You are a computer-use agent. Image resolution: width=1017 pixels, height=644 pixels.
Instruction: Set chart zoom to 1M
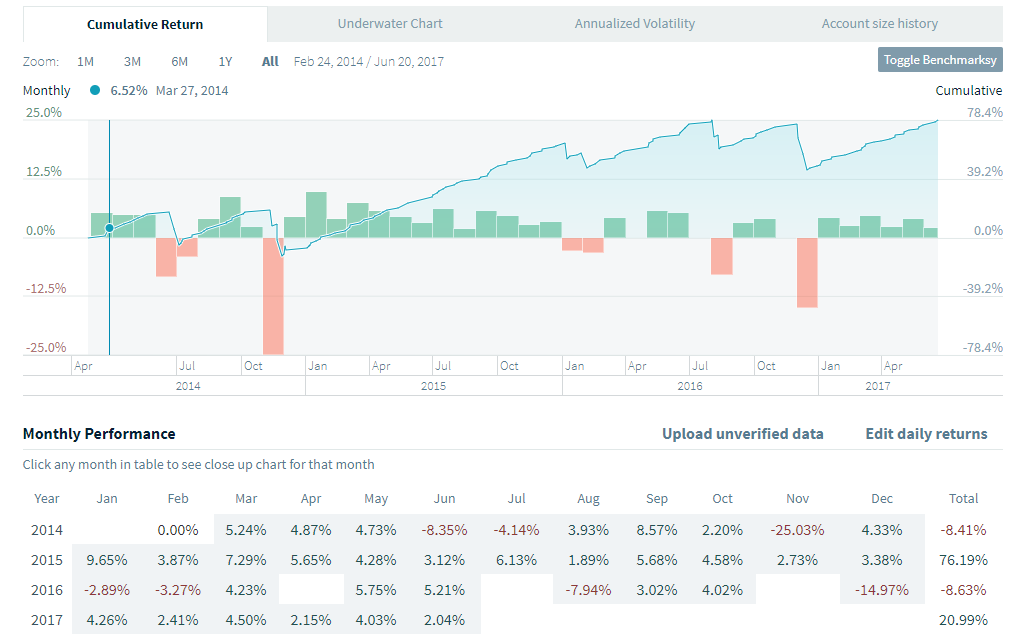point(85,61)
